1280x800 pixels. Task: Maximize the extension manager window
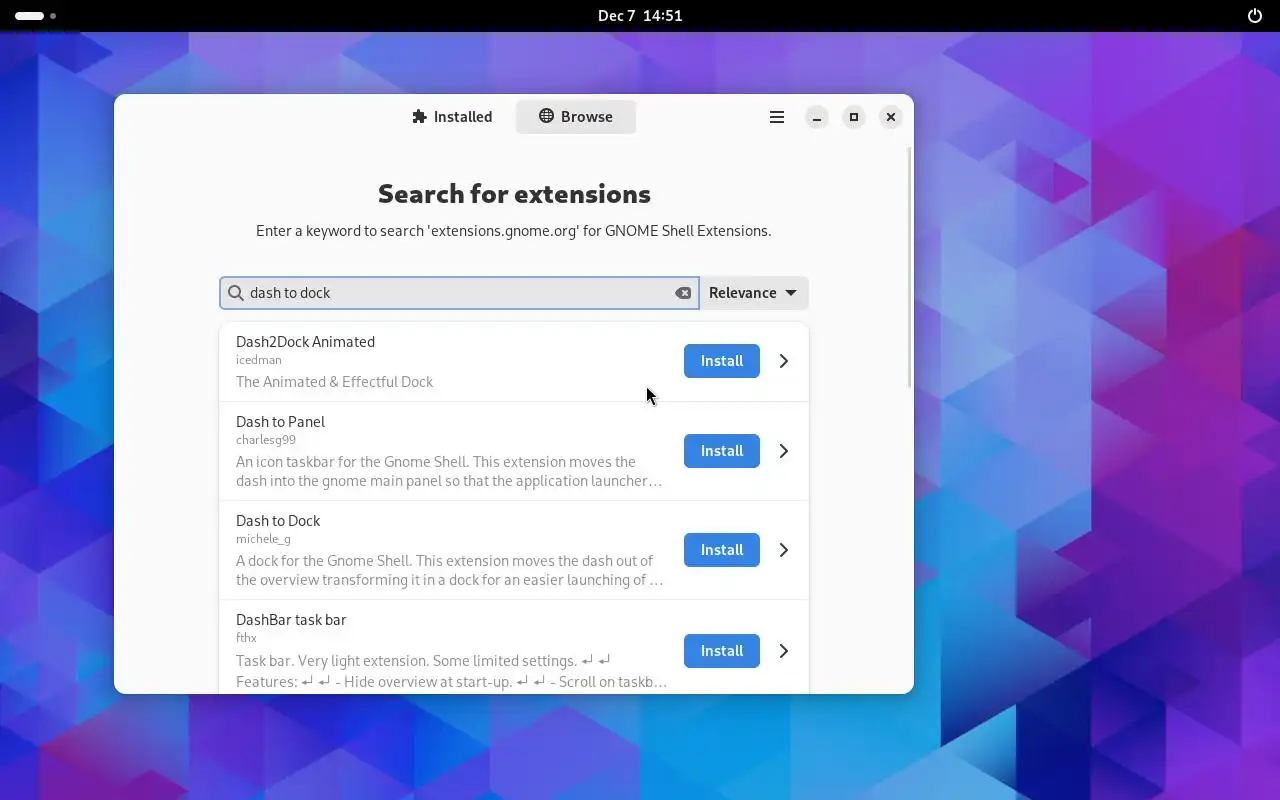point(854,117)
